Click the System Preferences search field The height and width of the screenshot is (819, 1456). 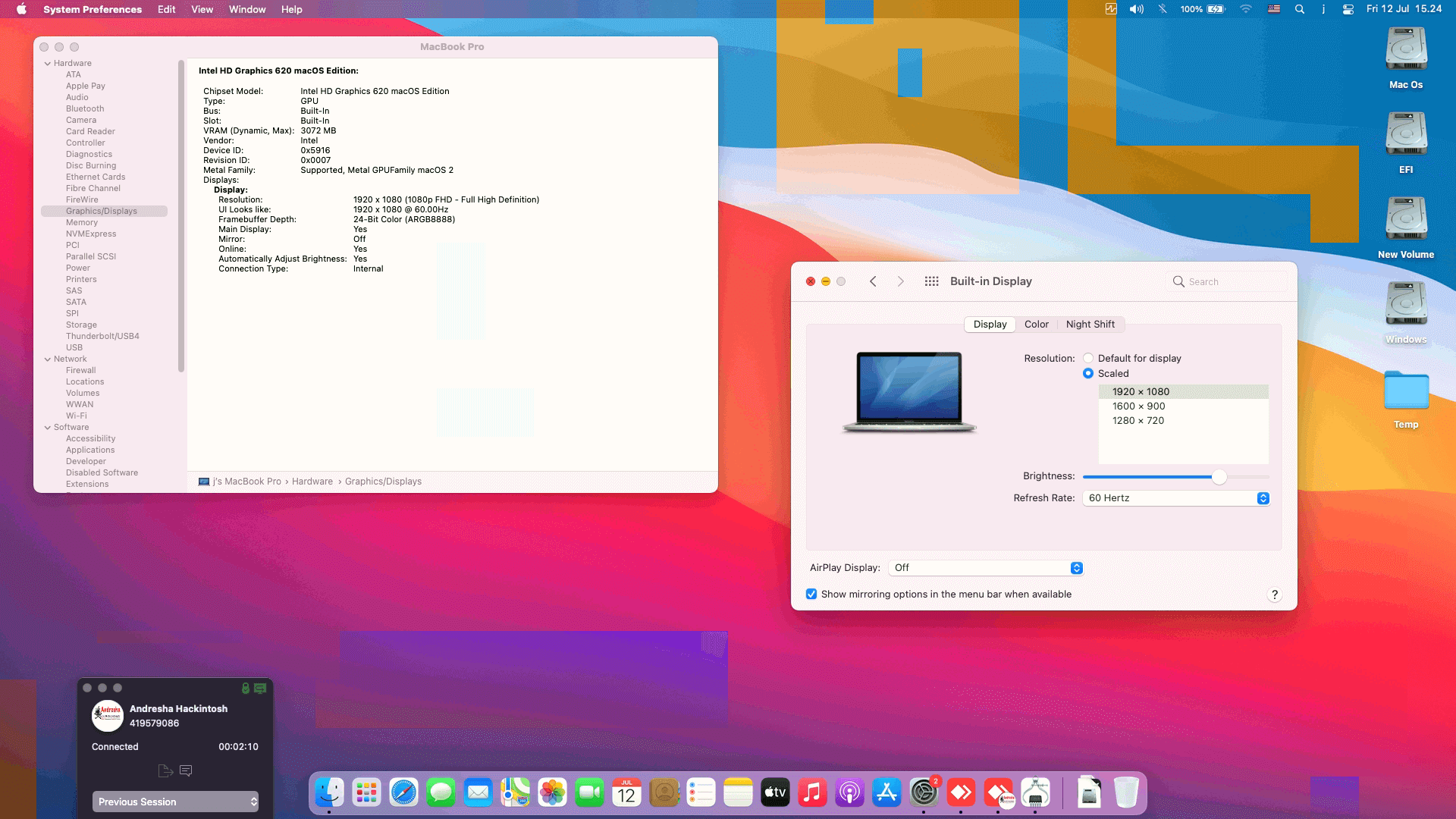tap(1227, 281)
